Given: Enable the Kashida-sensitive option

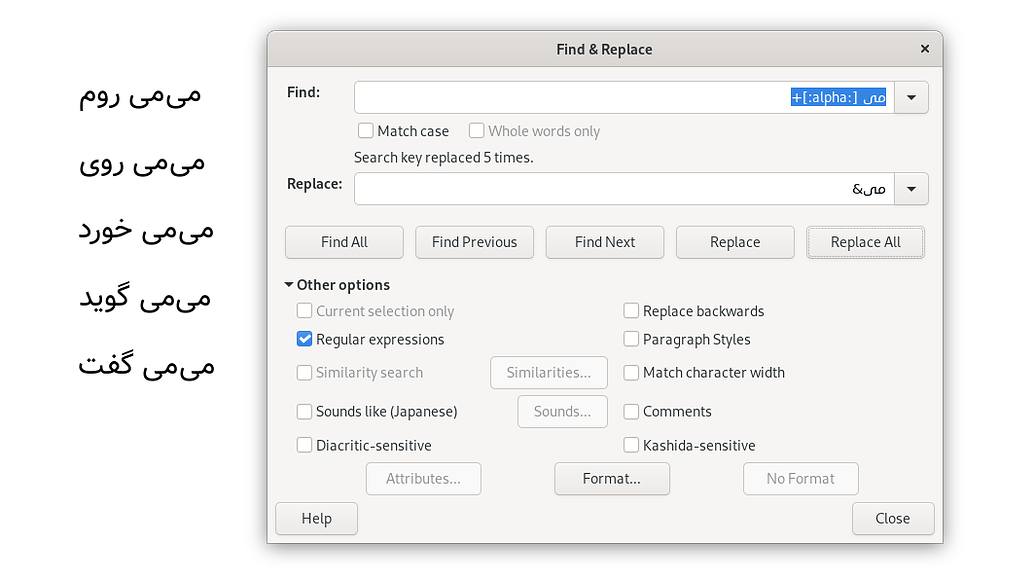Looking at the screenshot, I should pyautogui.click(x=631, y=445).
